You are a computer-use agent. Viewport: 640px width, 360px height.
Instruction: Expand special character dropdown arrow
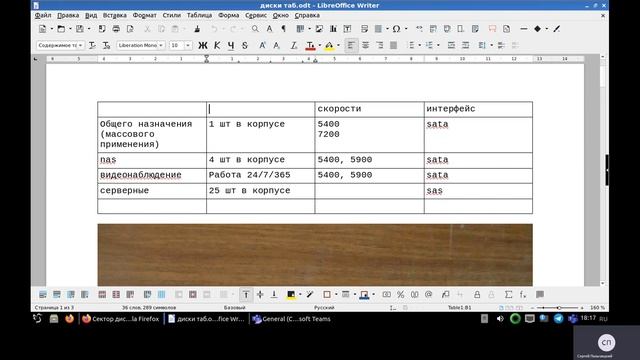tap(406, 29)
